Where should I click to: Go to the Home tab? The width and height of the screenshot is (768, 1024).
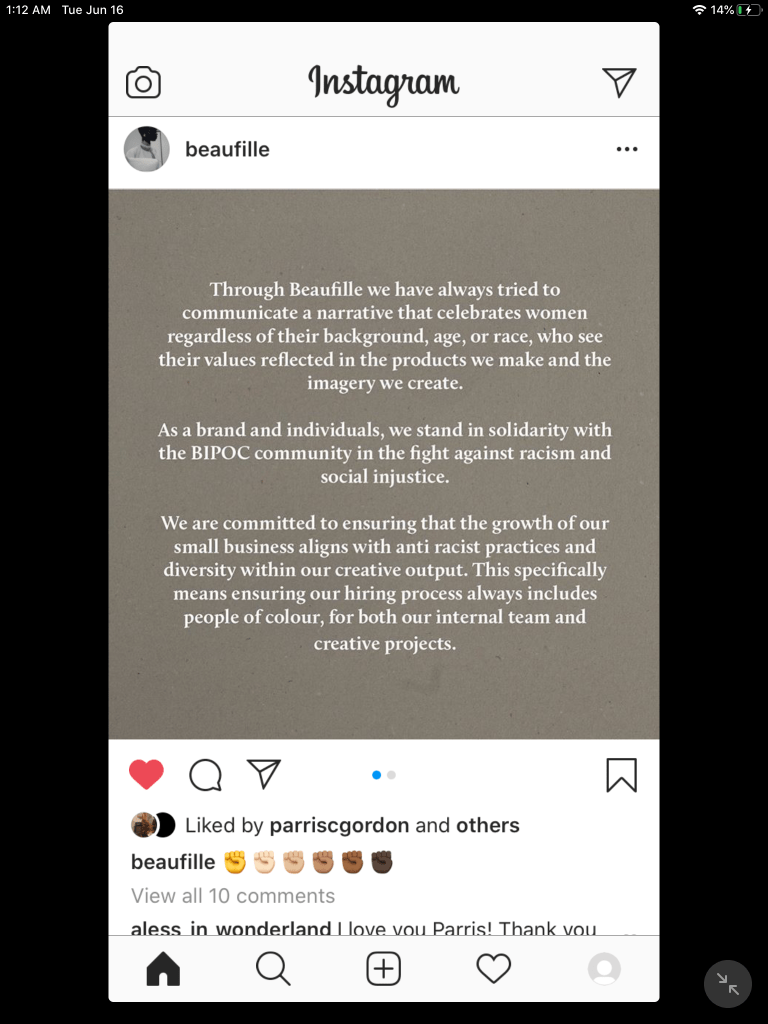(163, 968)
